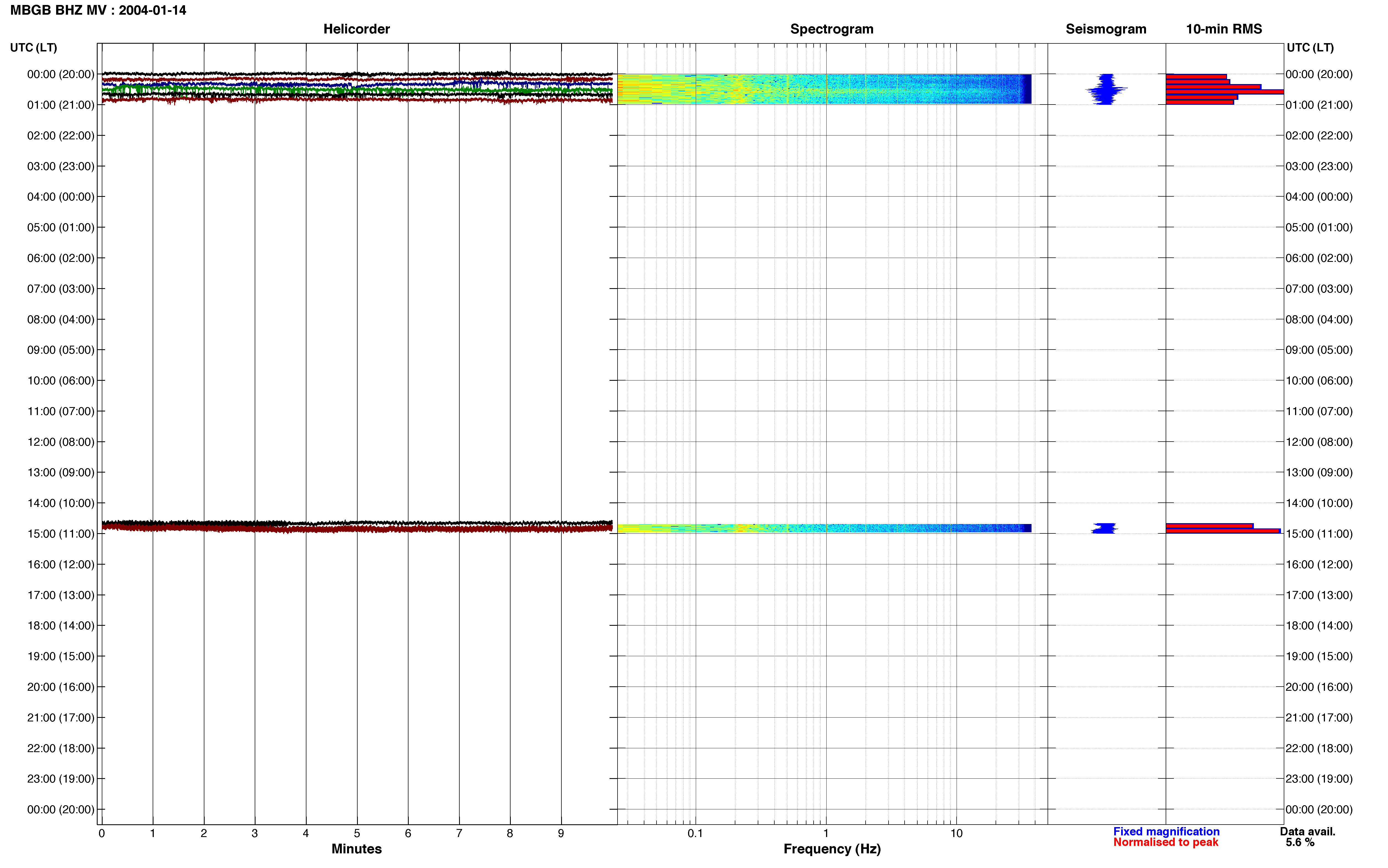Click the 1 tick label on the frequency axis

[x=826, y=833]
